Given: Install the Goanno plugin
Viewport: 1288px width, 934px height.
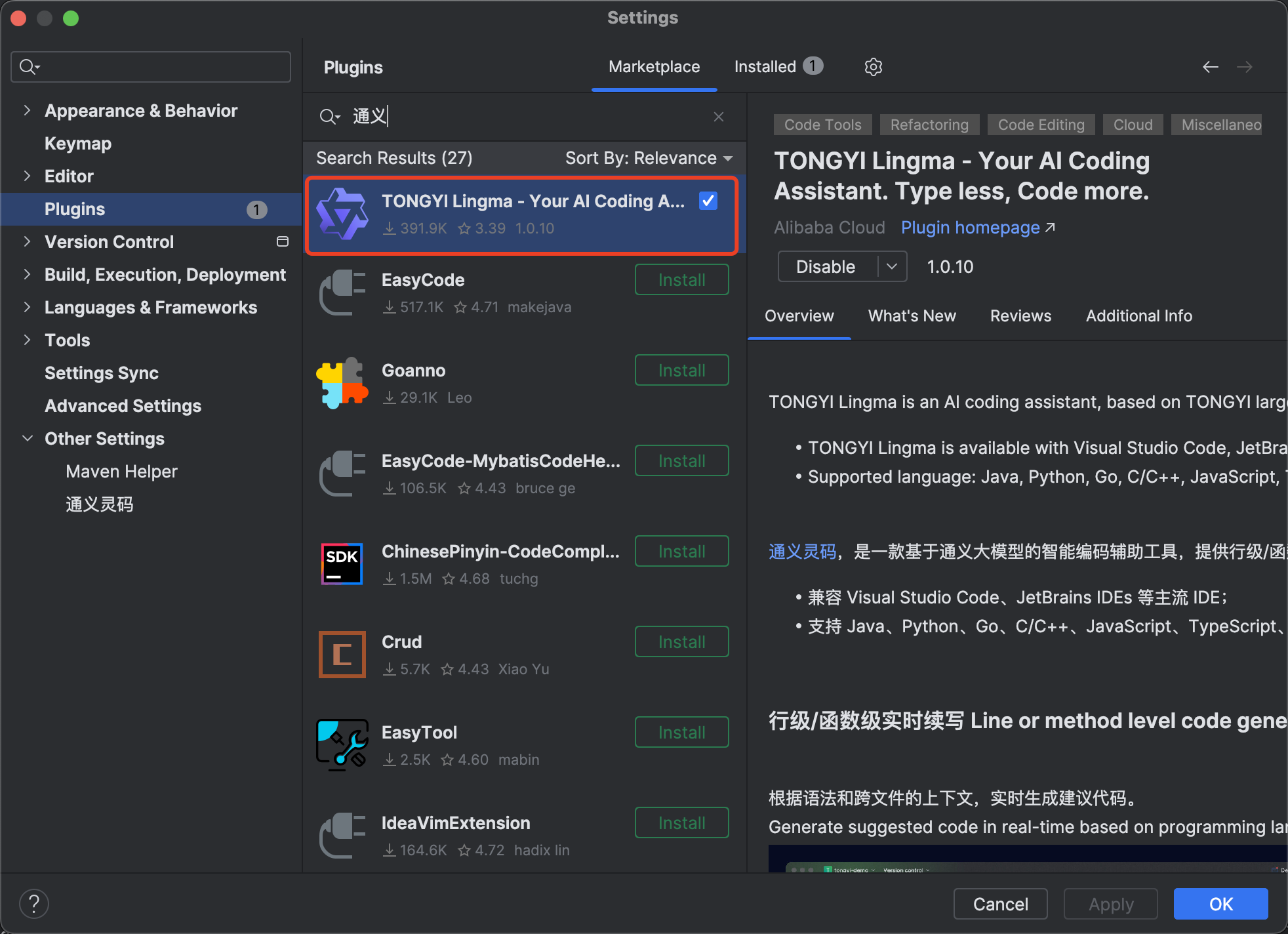Looking at the screenshot, I should [681, 371].
